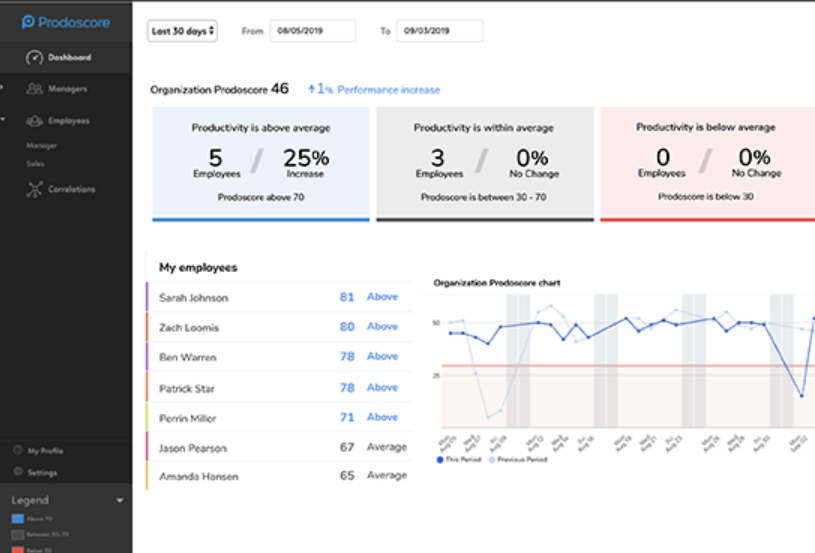Select the Productivity is above average card
Image resolution: width=815 pixels, height=553 pixels.
[261, 164]
